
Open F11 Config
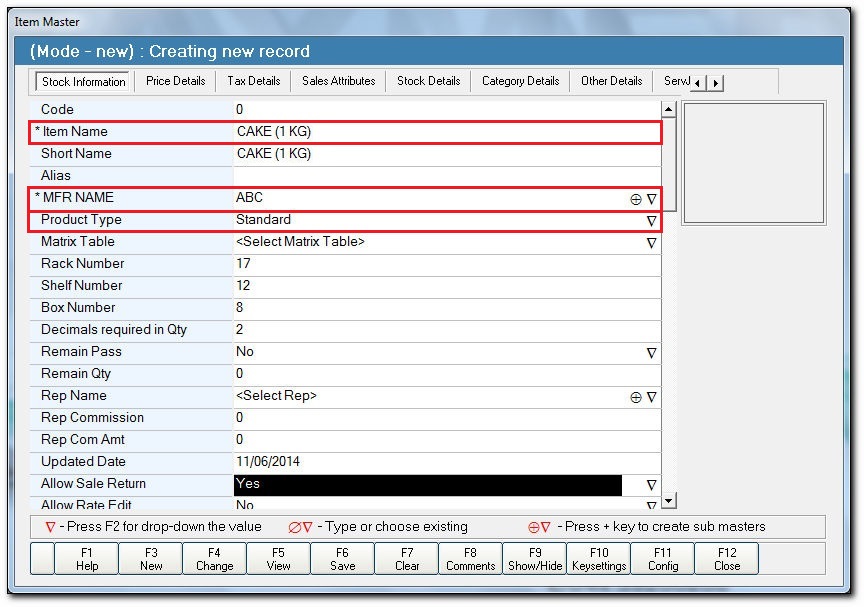(663, 559)
